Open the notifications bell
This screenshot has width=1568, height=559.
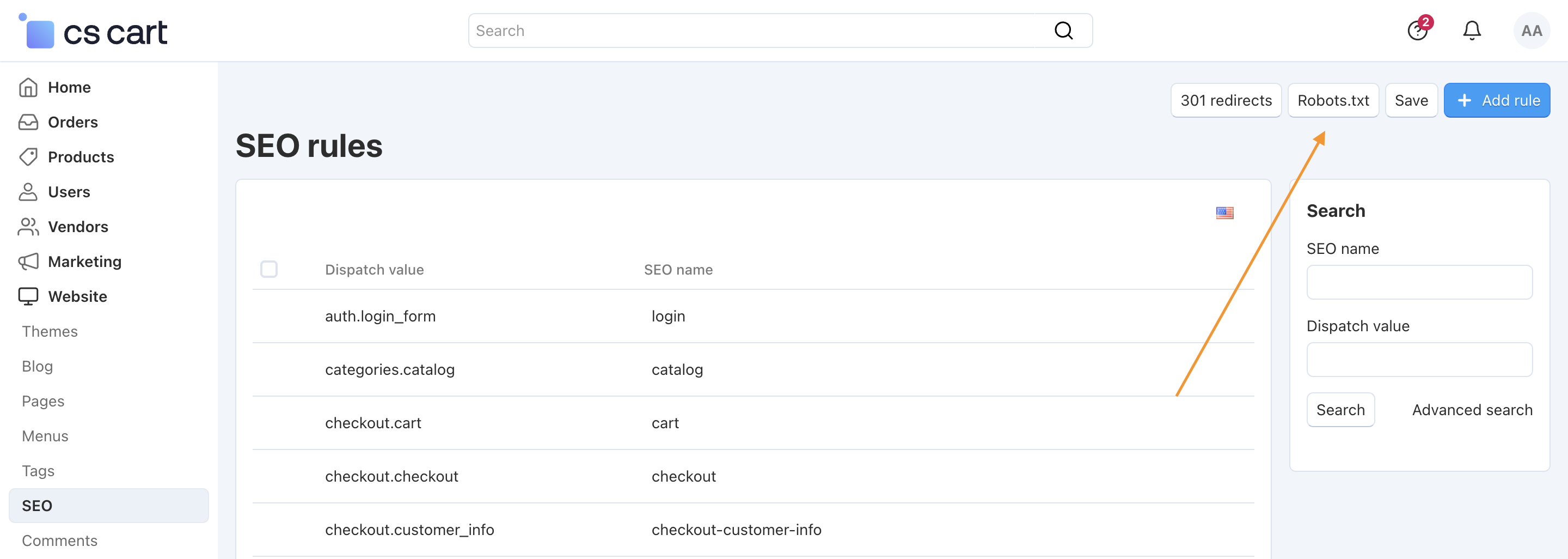(x=1472, y=31)
